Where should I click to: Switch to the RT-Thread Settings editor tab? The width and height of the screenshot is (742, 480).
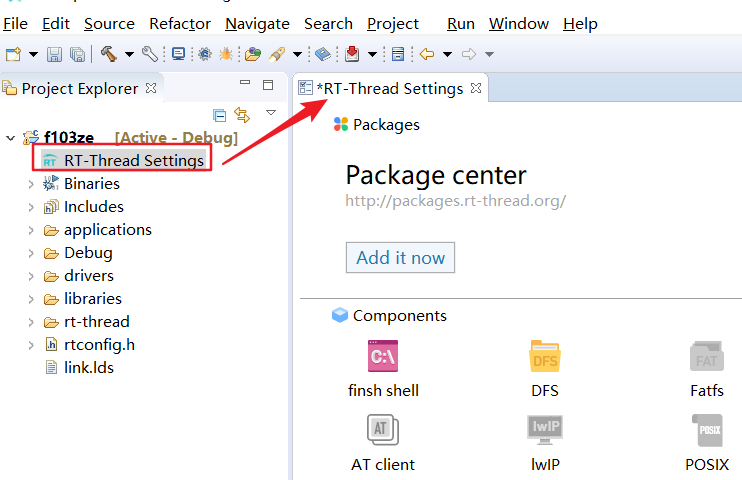point(390,88)
